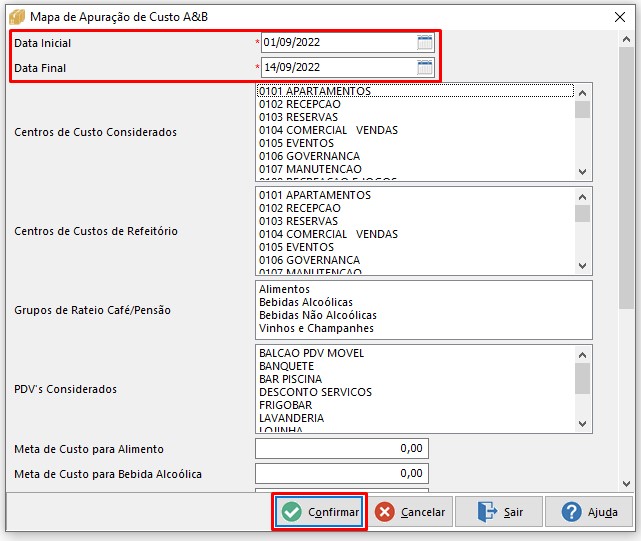
Task: Click scroll-up arrow of PDV's Considerados list
Action: coord(583,355)
